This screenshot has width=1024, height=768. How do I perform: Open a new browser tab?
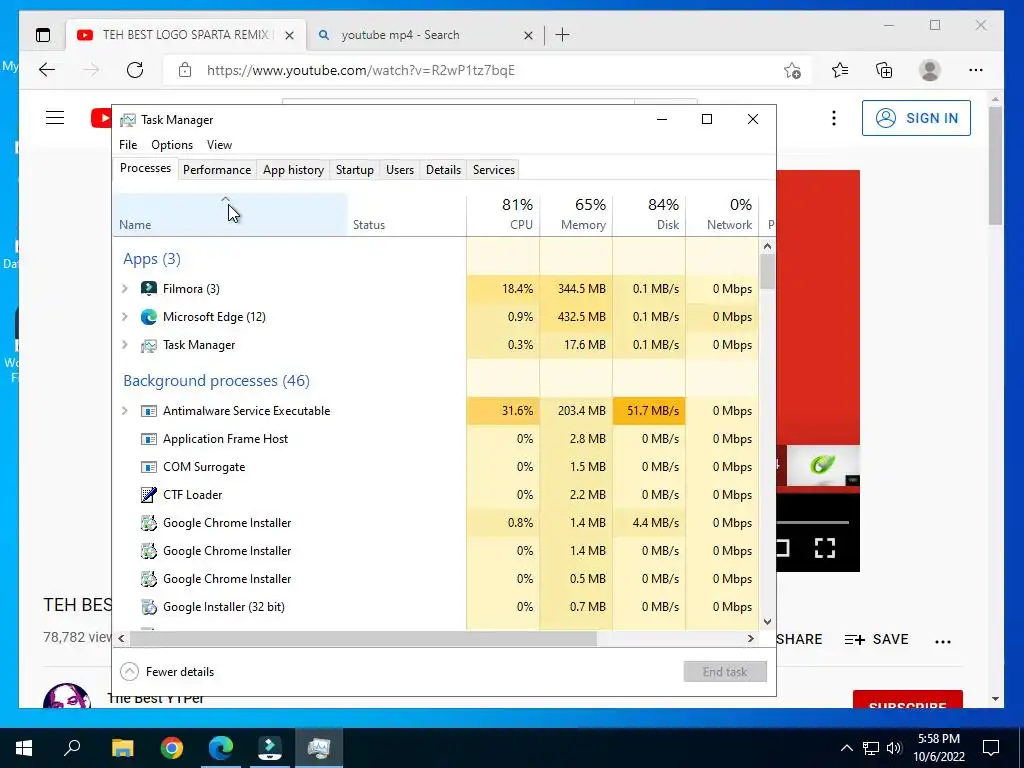tap(562, 35)
